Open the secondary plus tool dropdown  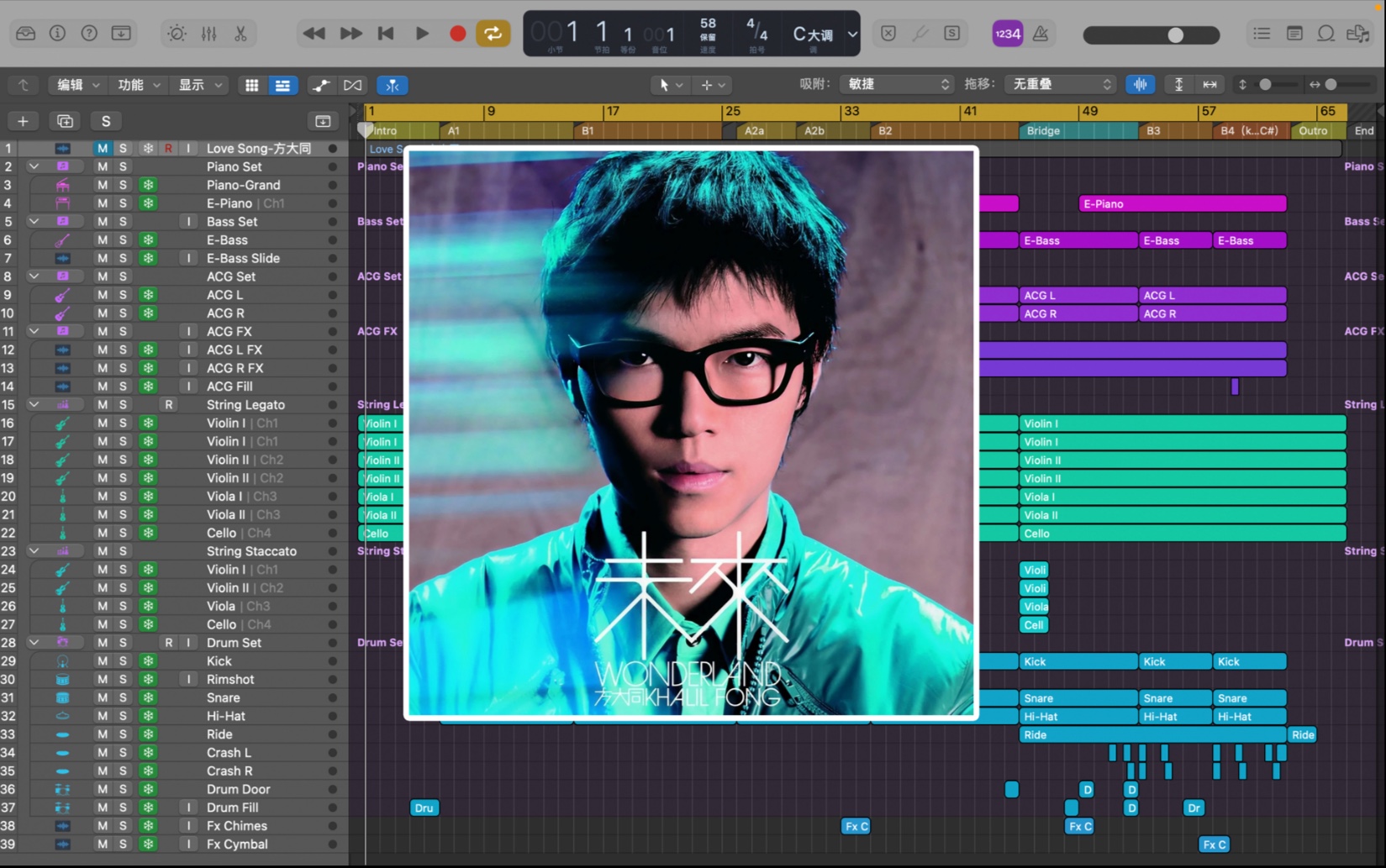click(x=712, y=85)
